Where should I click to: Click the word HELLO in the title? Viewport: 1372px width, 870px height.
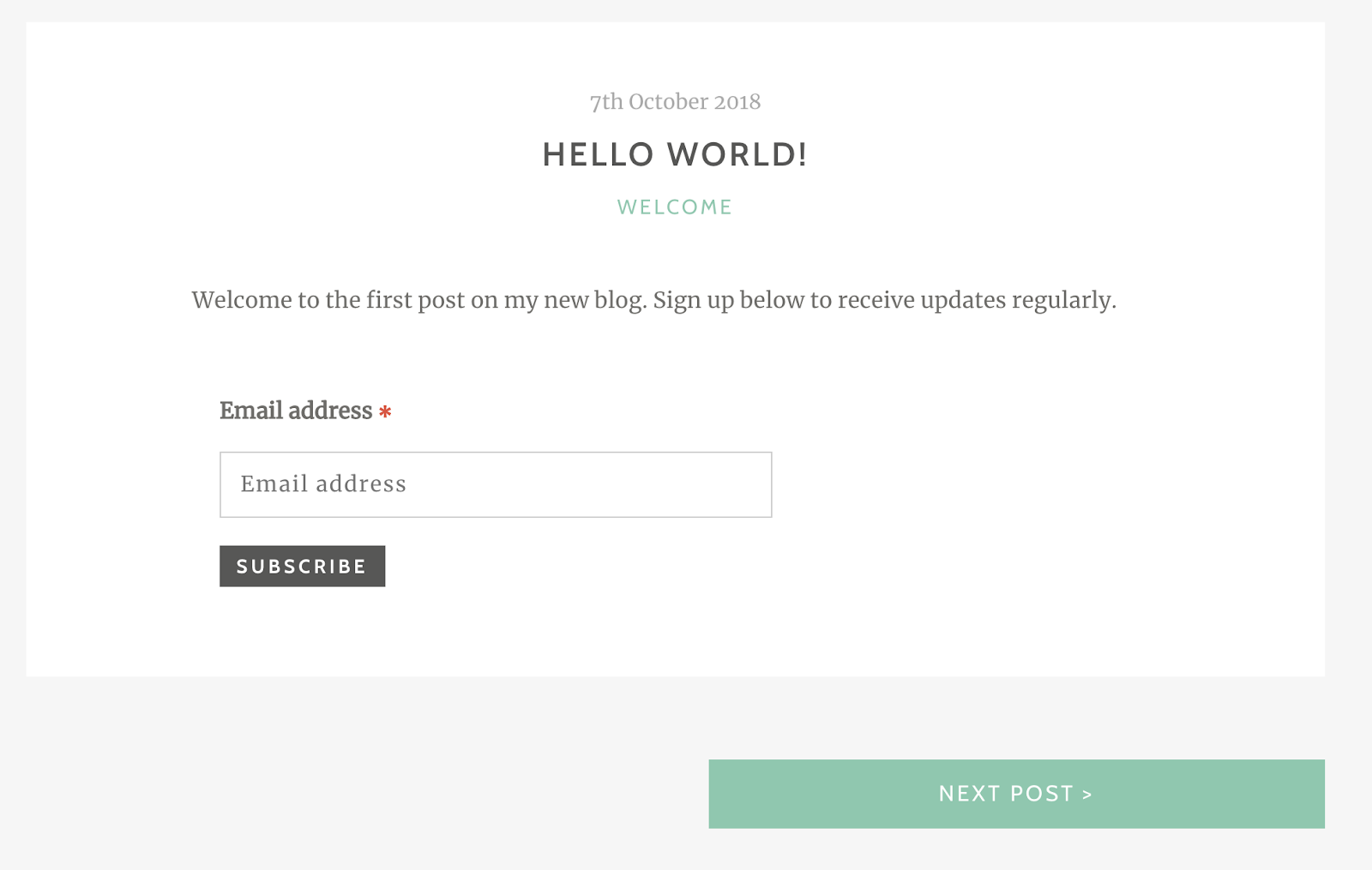point(599,155)
